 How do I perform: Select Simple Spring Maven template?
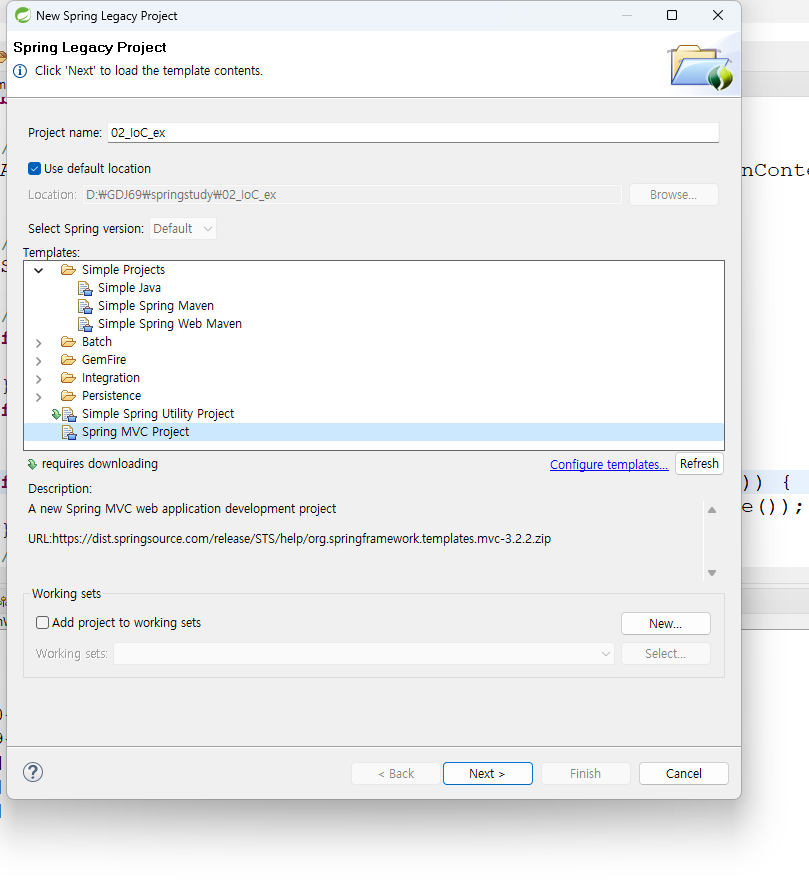tap(156, 306)
